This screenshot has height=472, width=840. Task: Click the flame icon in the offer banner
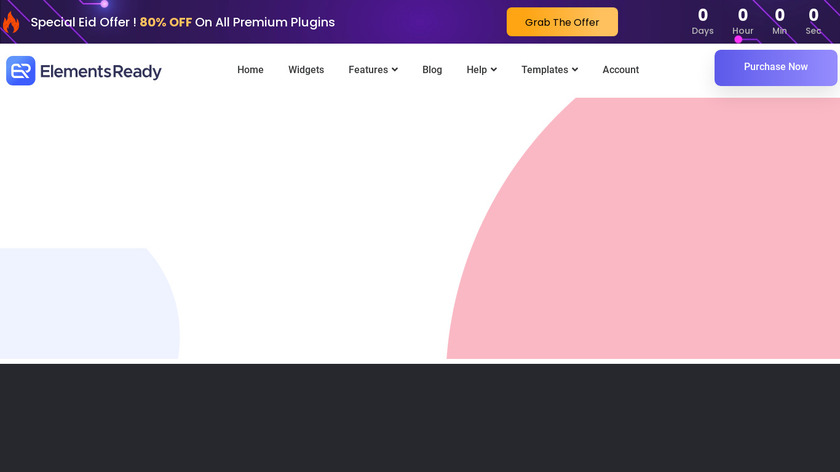[11, 22]
